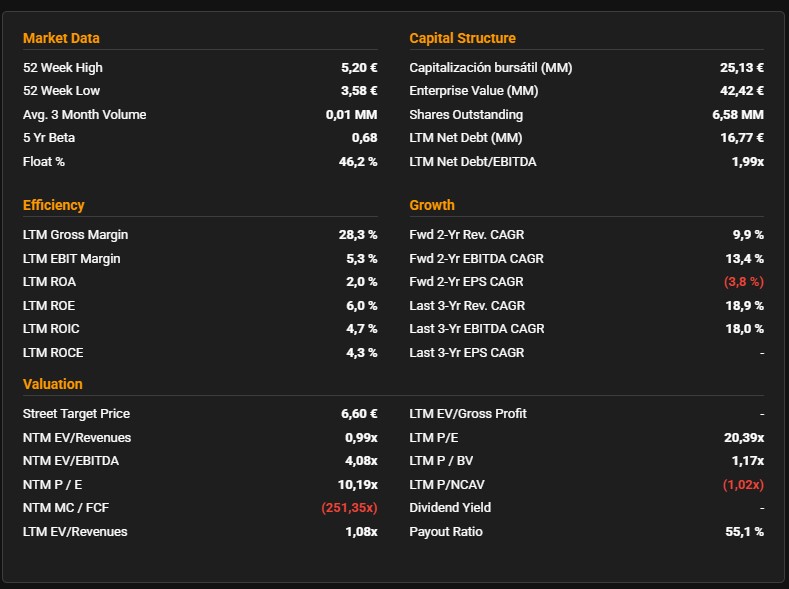Click the Street Target Price label

click(76, 414)
